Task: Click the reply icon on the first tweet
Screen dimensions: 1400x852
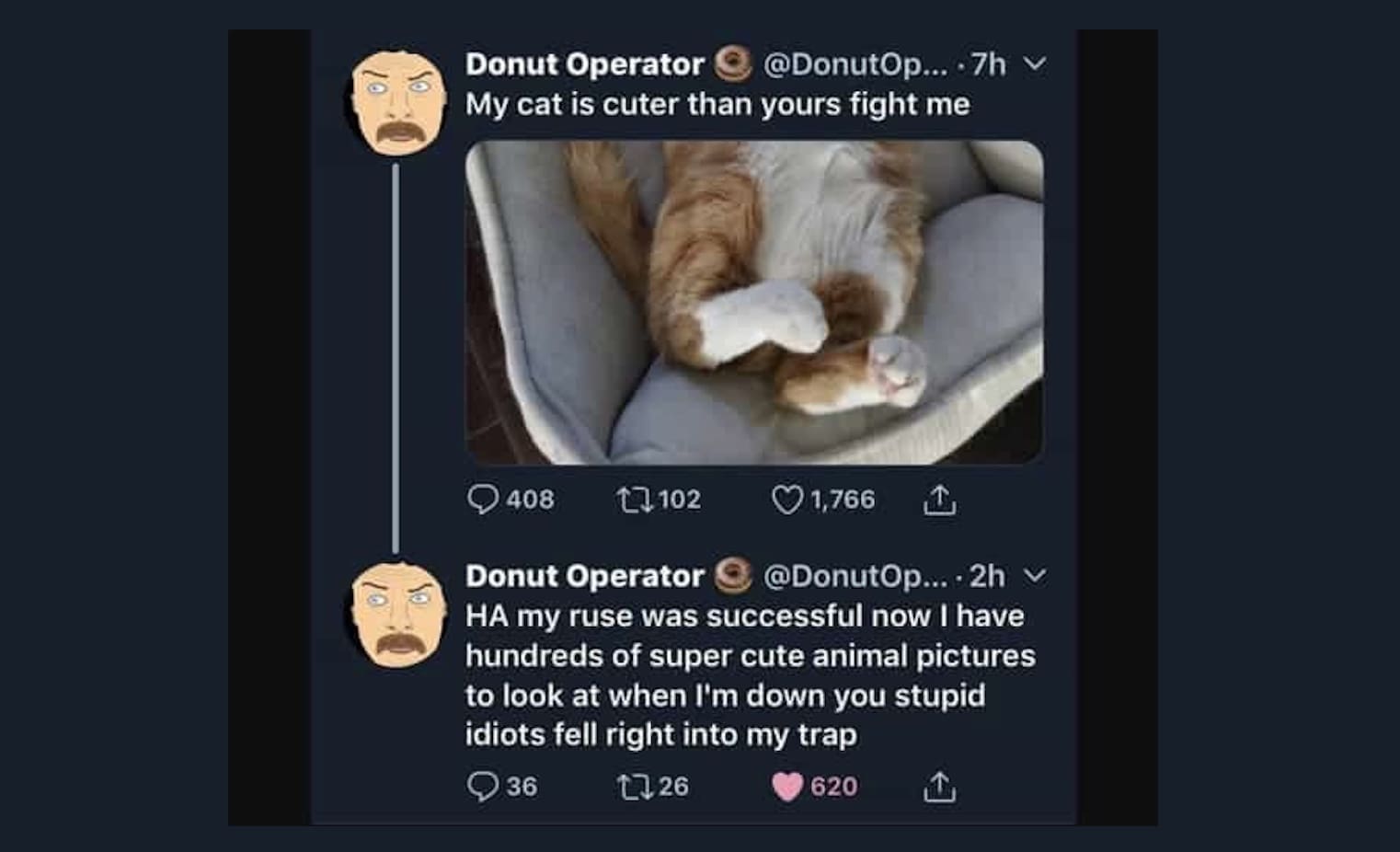Action: [x=483, y=500]
